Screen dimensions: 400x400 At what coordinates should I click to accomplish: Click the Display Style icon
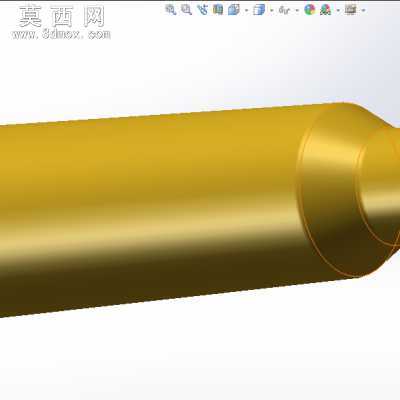click(x=259, y=10)
